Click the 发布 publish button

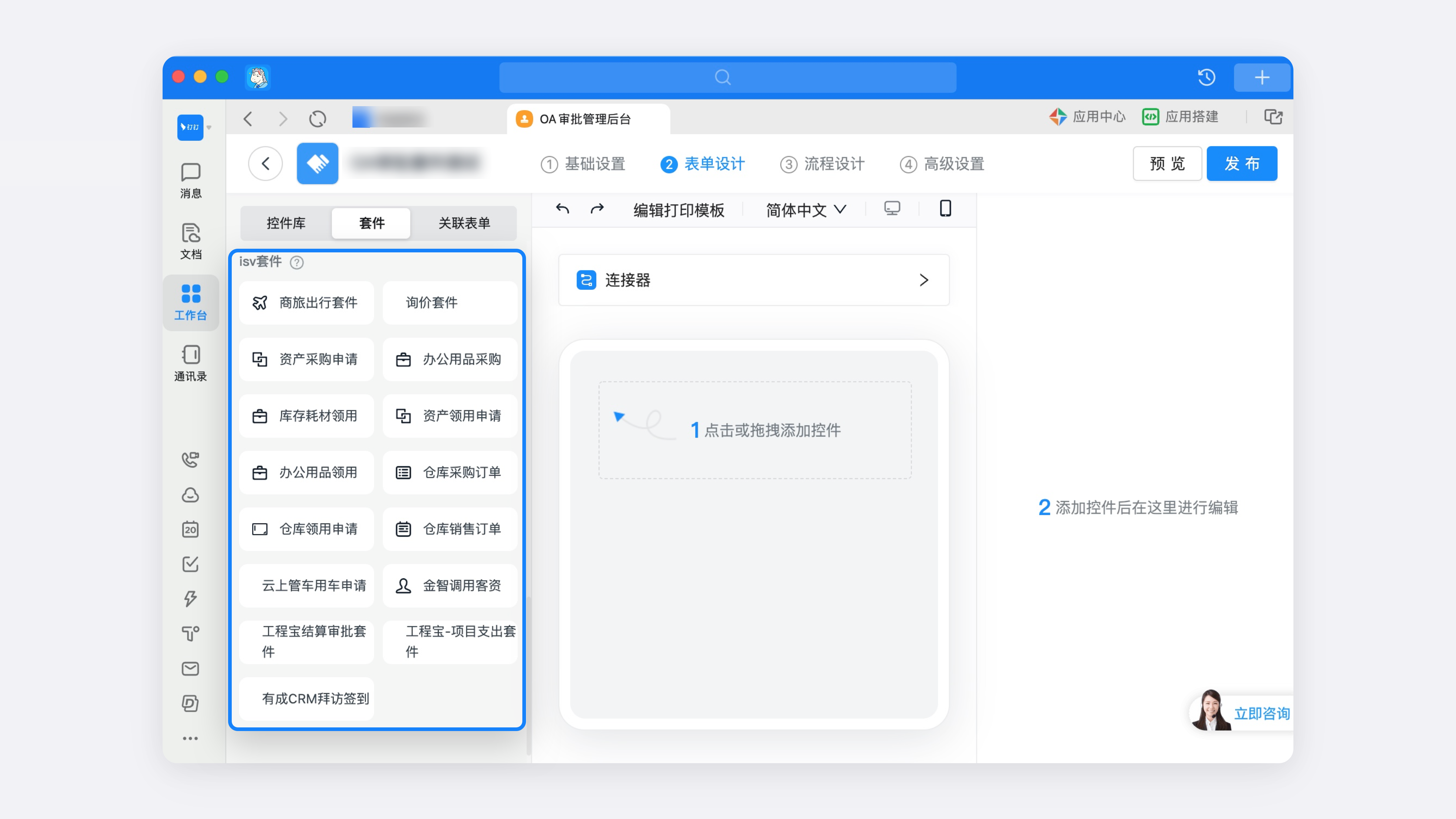pyautogui.click(x=1242, y=164)
